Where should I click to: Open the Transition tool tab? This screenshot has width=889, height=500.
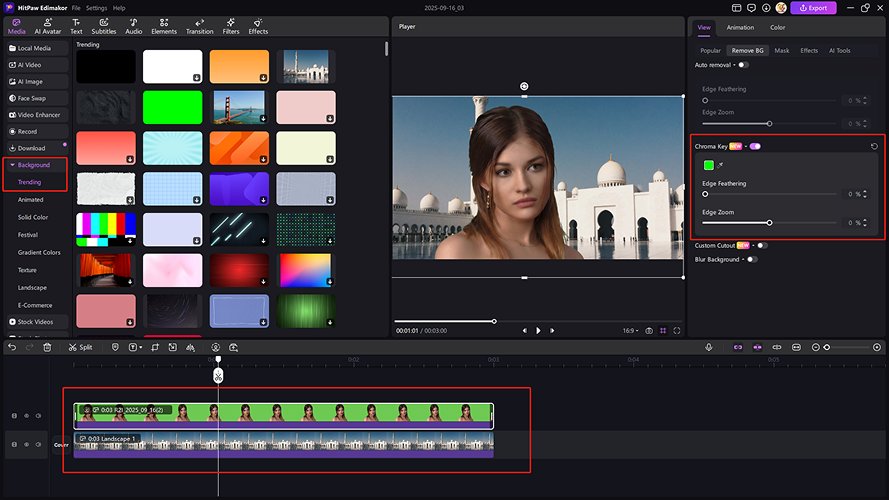coord(200,26)
